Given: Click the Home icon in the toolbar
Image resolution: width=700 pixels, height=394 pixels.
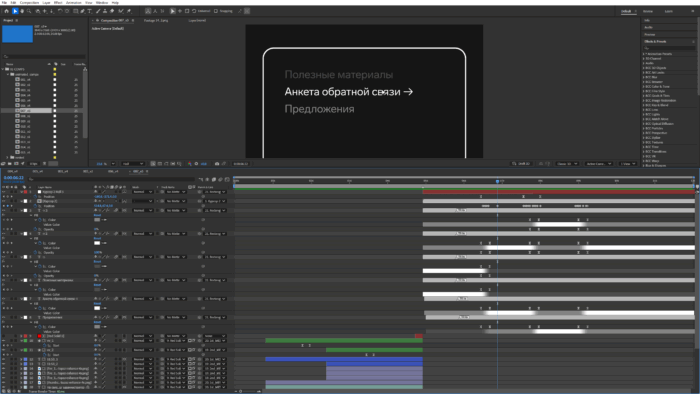Looking at the screenshot, I should pos(6,11).
